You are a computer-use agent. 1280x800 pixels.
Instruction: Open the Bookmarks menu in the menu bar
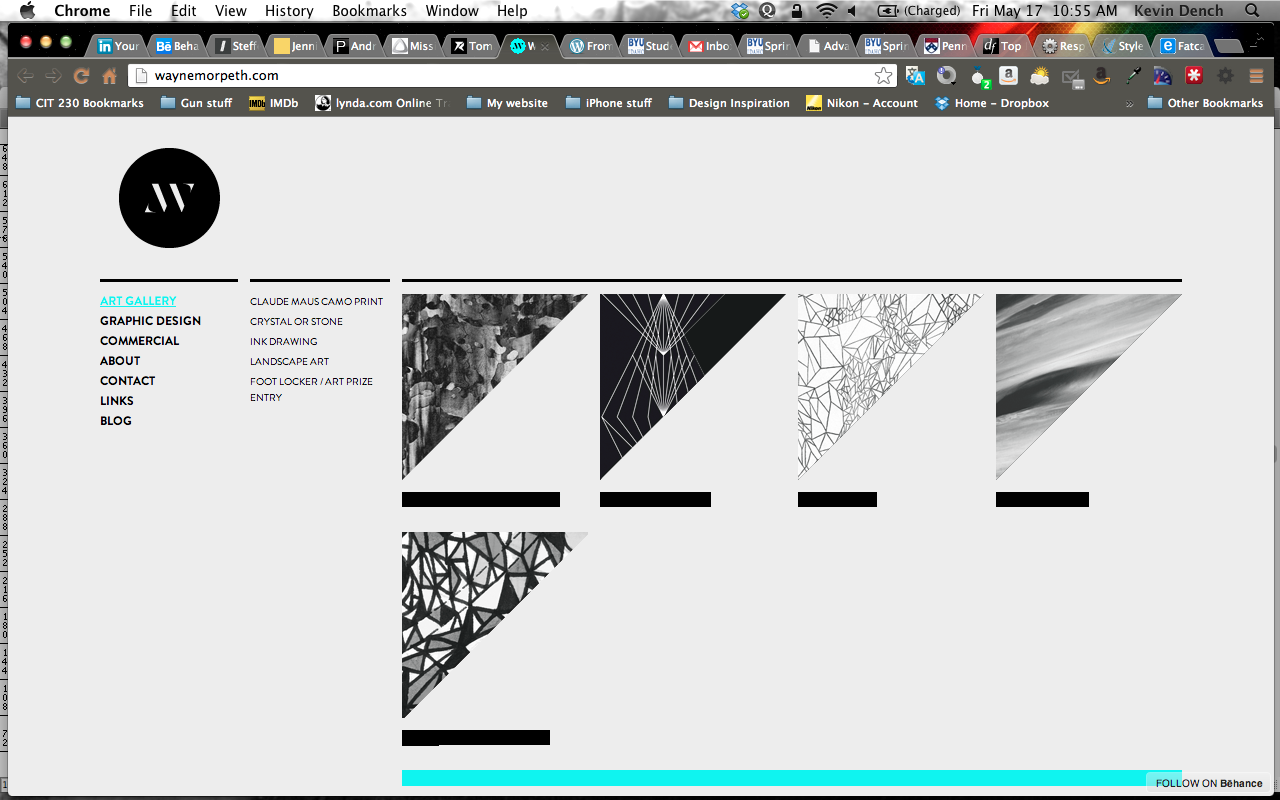point(369,11)
